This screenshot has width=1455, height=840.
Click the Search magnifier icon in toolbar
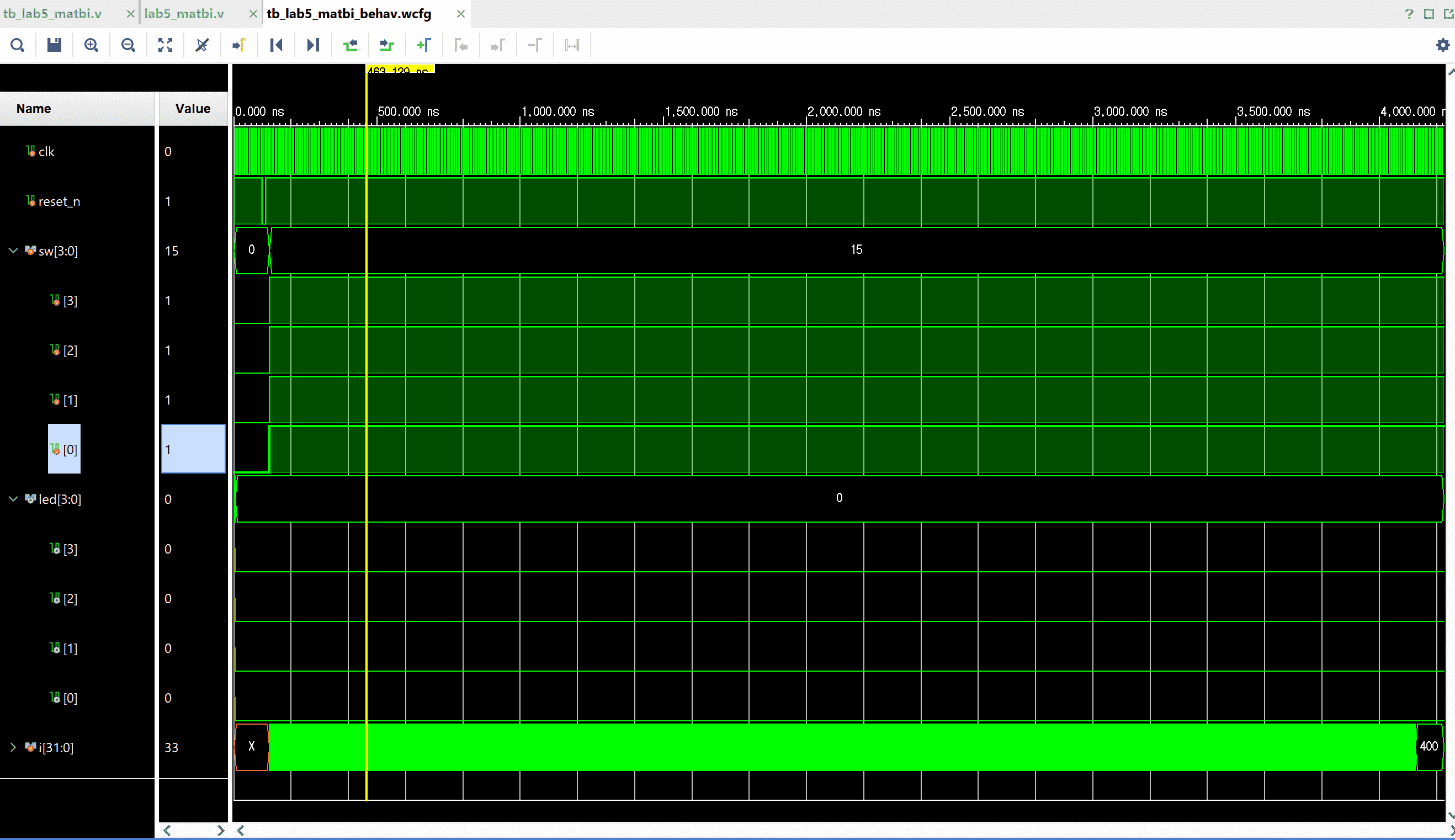17,45
